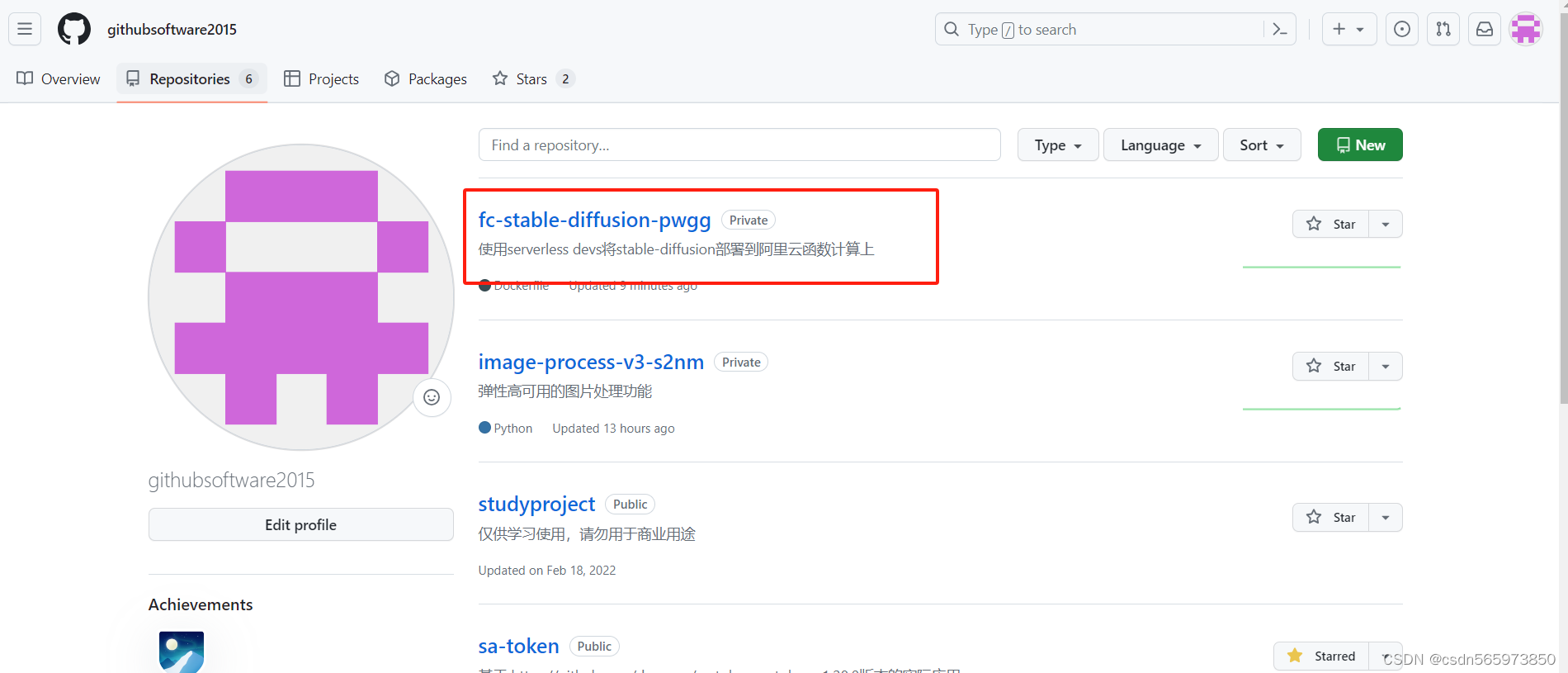
Task: Click the Public badge on sa-token
Action: click(594, 646)
